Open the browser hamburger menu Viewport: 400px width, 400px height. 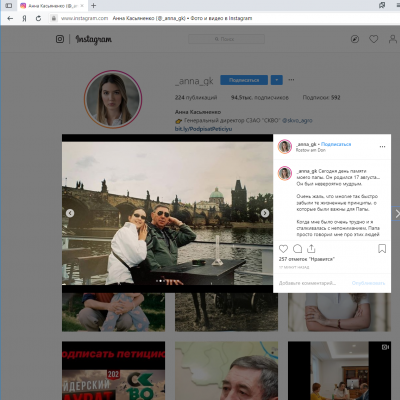pyautogui.click(x=397, y=6)
